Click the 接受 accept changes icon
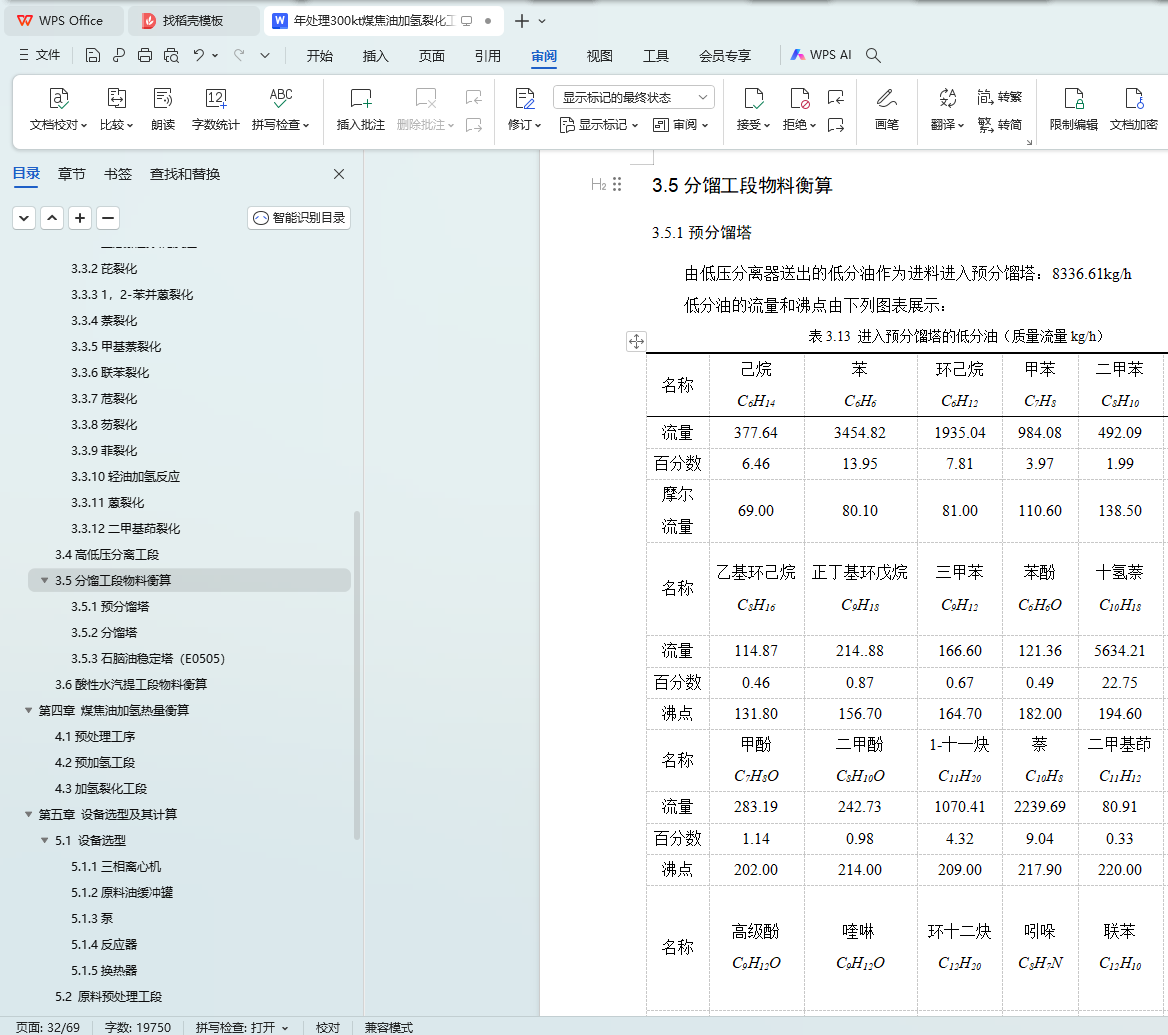The width and height of the screenshot is (1168, 1035). pyautogui.click(x=753, y=98)
